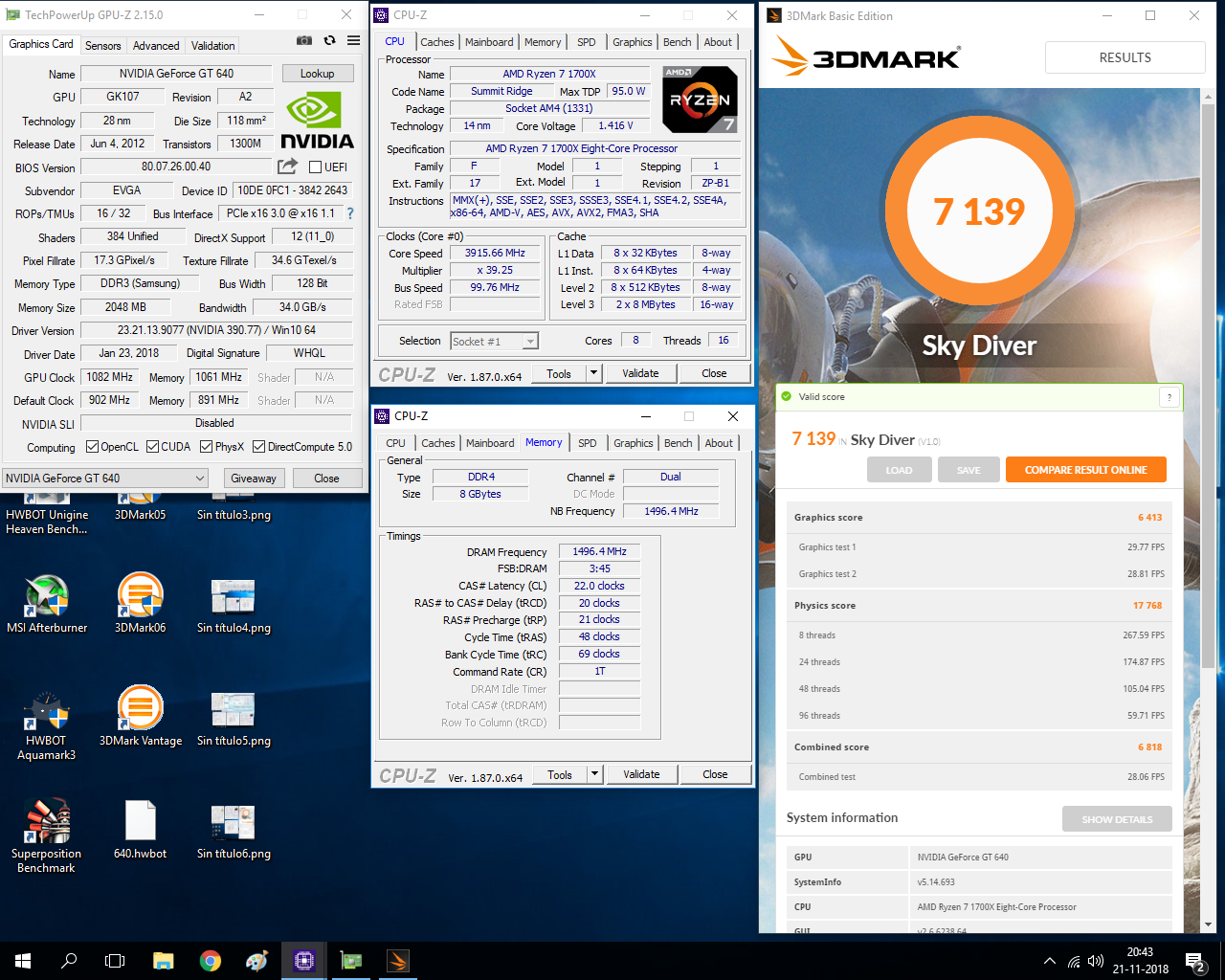1225x980 pixels.
Task: Open the GPU-Z hamburger menu
Action: point(353,41)
